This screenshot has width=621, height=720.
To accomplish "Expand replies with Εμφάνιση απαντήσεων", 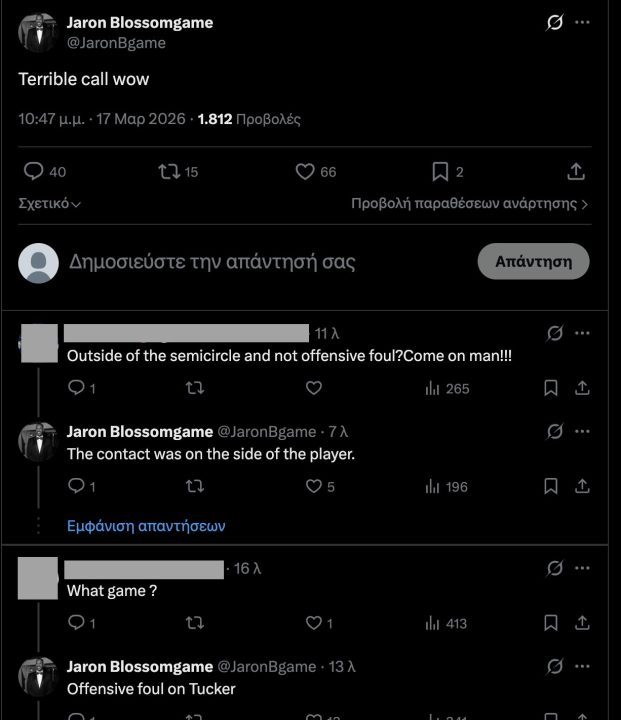I will (x=146, y=525).
